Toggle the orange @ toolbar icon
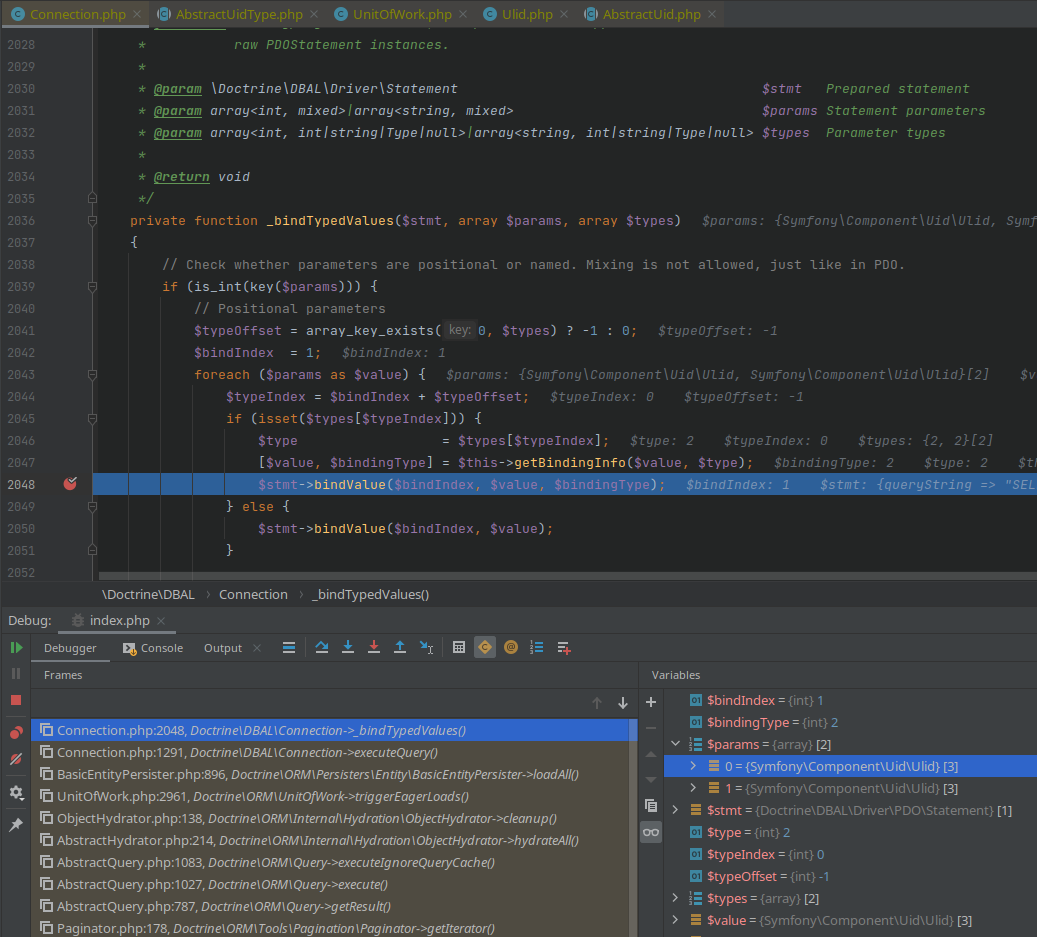Image resolution: width=1037 pixels, height=937 pixels. [x=511, y=647]
